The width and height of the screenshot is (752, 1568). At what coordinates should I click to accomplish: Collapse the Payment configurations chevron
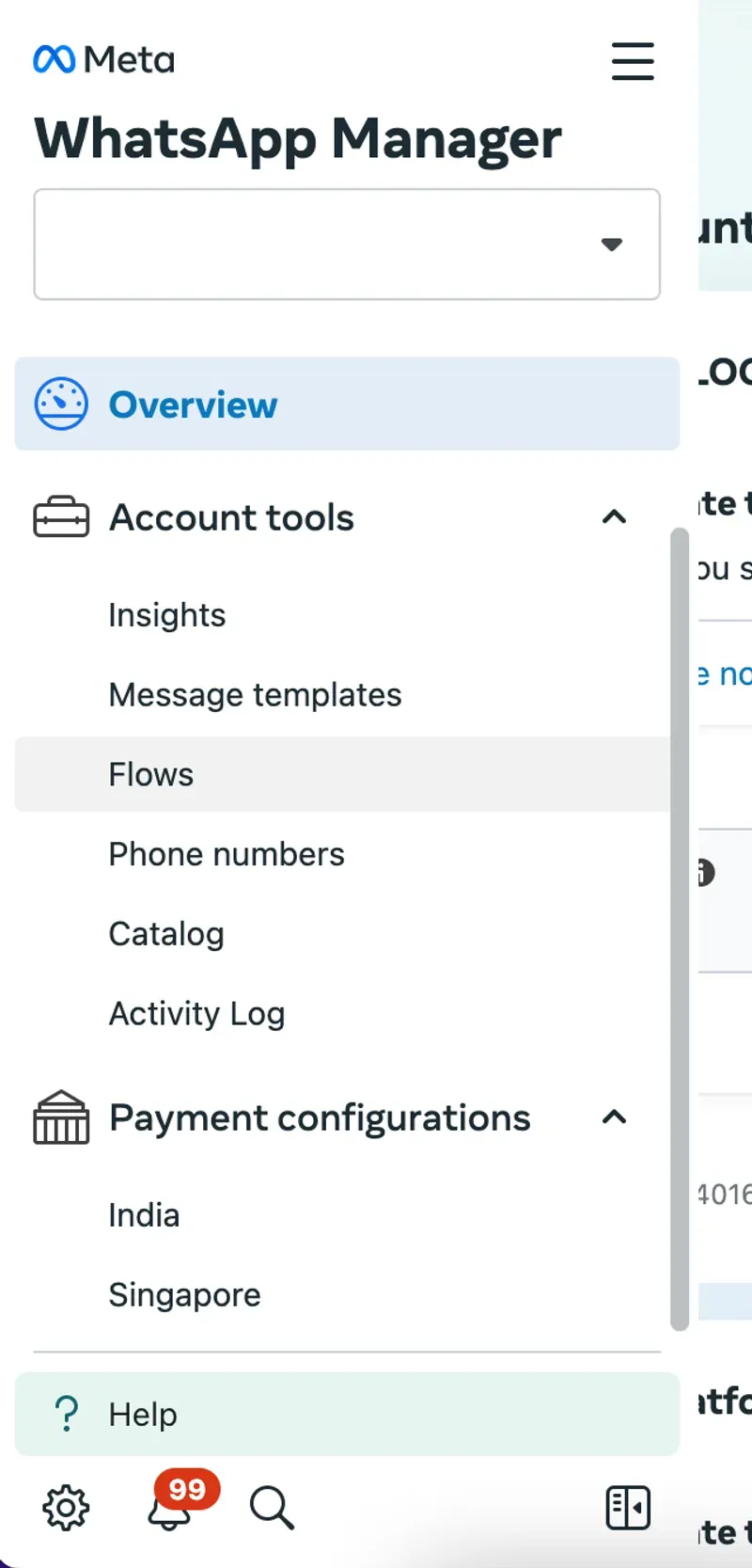pos(614,1117)
